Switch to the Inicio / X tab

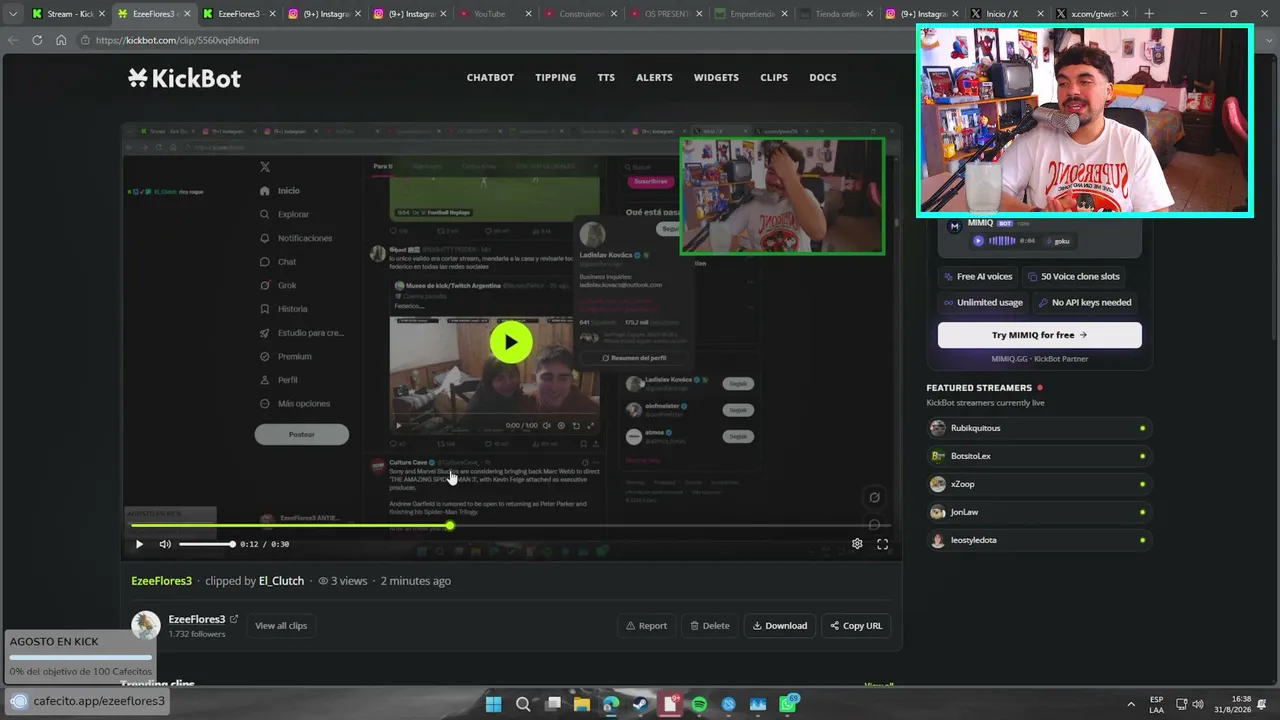1007,14
